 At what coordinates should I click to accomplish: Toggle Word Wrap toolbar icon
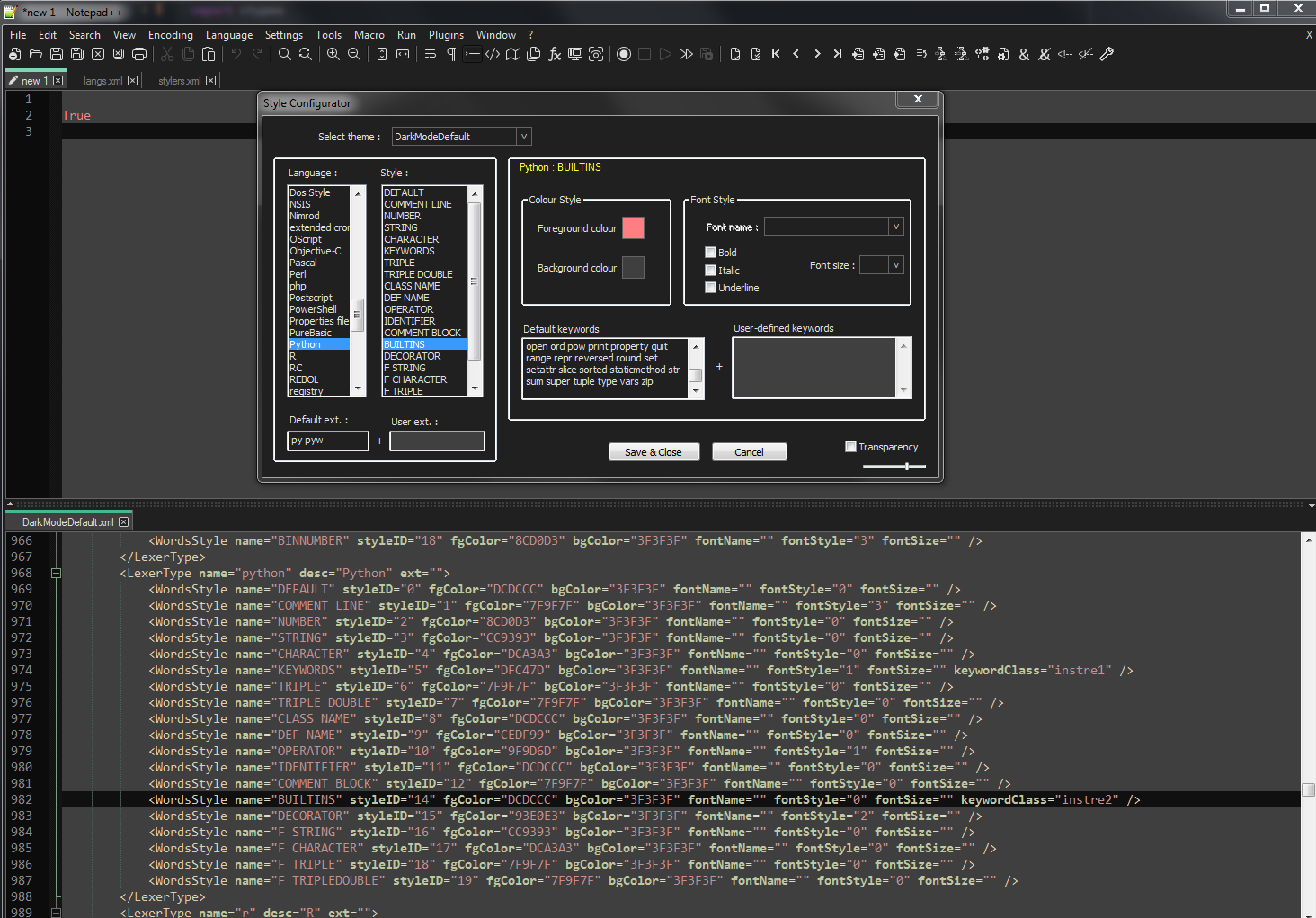tap(431, 54)
